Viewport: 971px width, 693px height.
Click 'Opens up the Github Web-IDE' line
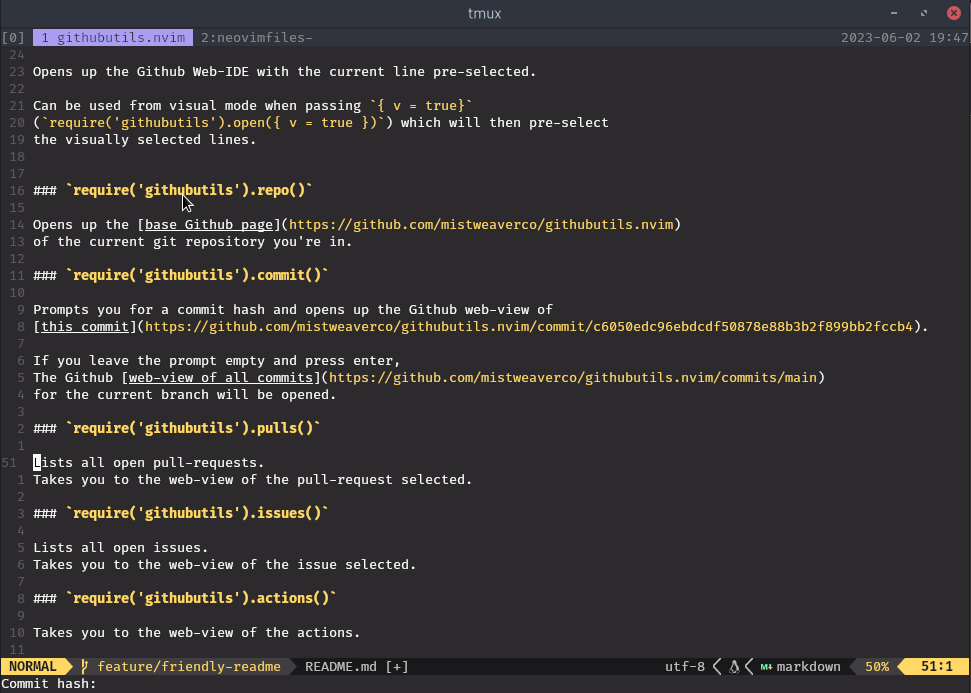pos(285,71)
